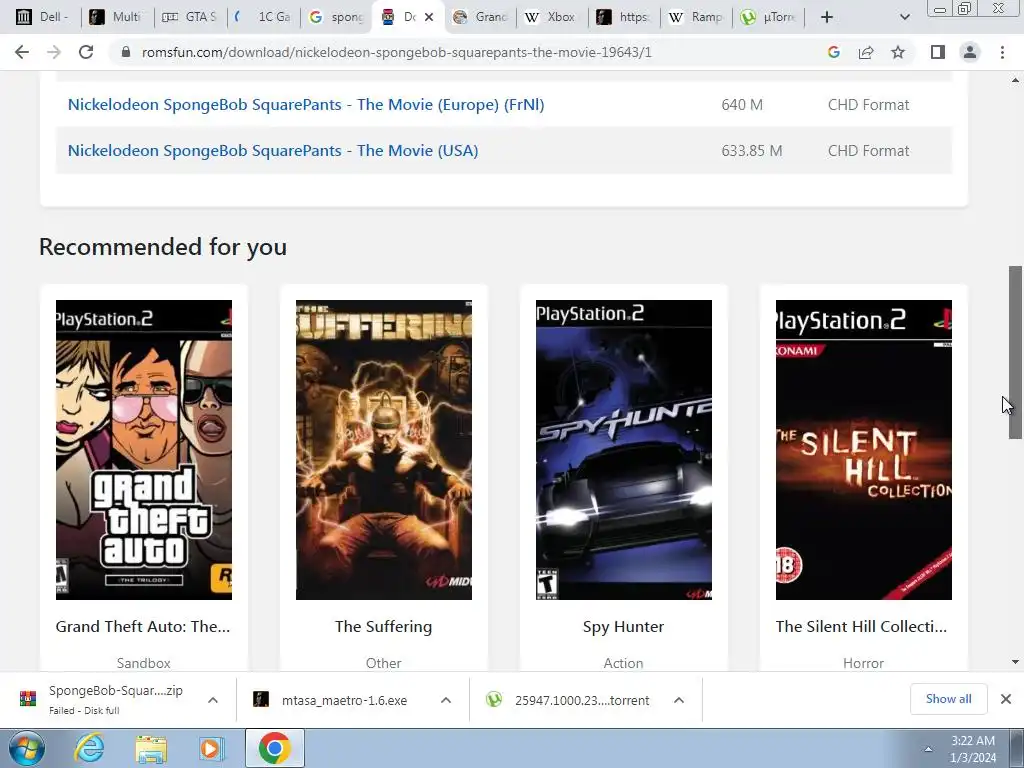Click the page vertical scrollbar thumb

(1015, 353)
